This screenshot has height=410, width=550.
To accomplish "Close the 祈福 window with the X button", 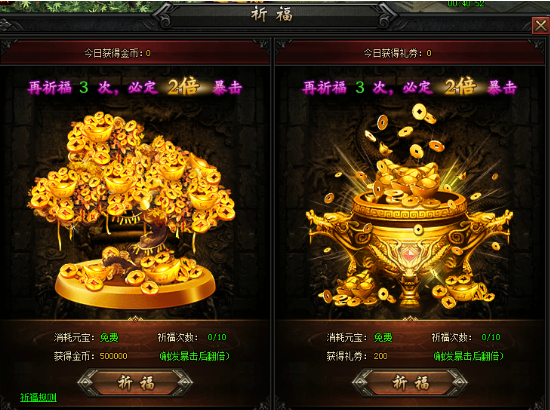I will tap(540, 26).
